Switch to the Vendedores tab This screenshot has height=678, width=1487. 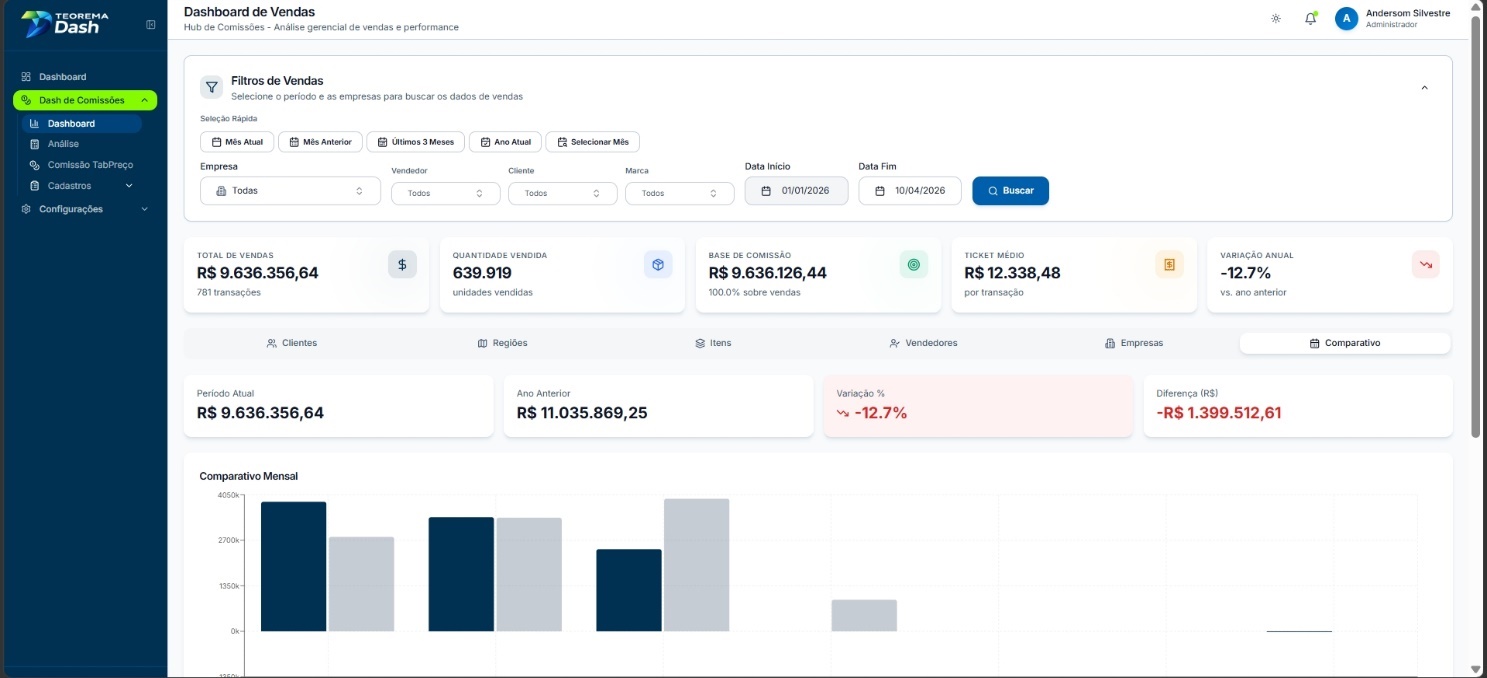(x=923, y=343)
